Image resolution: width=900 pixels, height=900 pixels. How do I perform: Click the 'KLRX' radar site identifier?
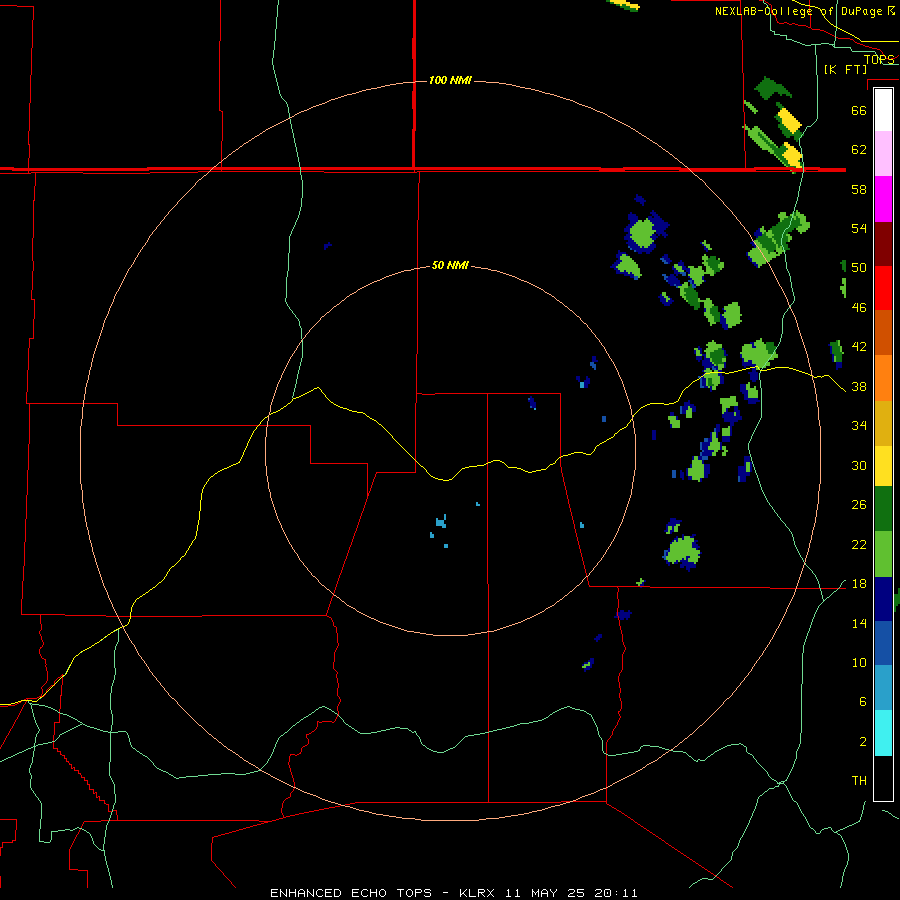coord(479,893)
